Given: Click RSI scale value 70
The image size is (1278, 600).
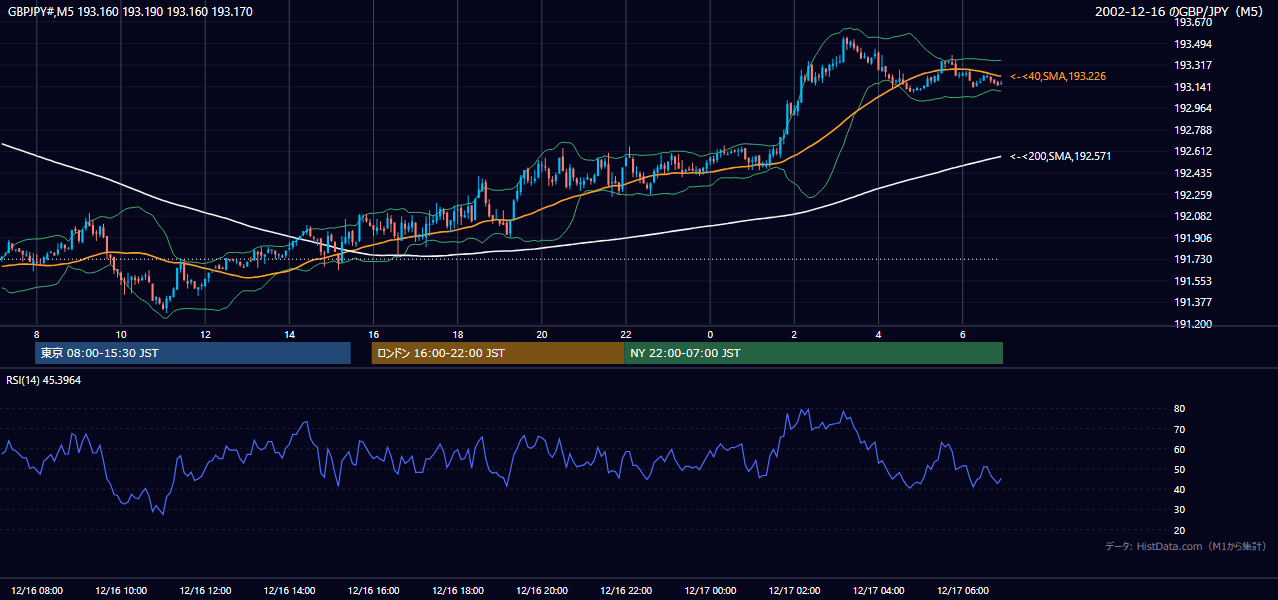Looking at the screenshot, I should [1180, 429].
